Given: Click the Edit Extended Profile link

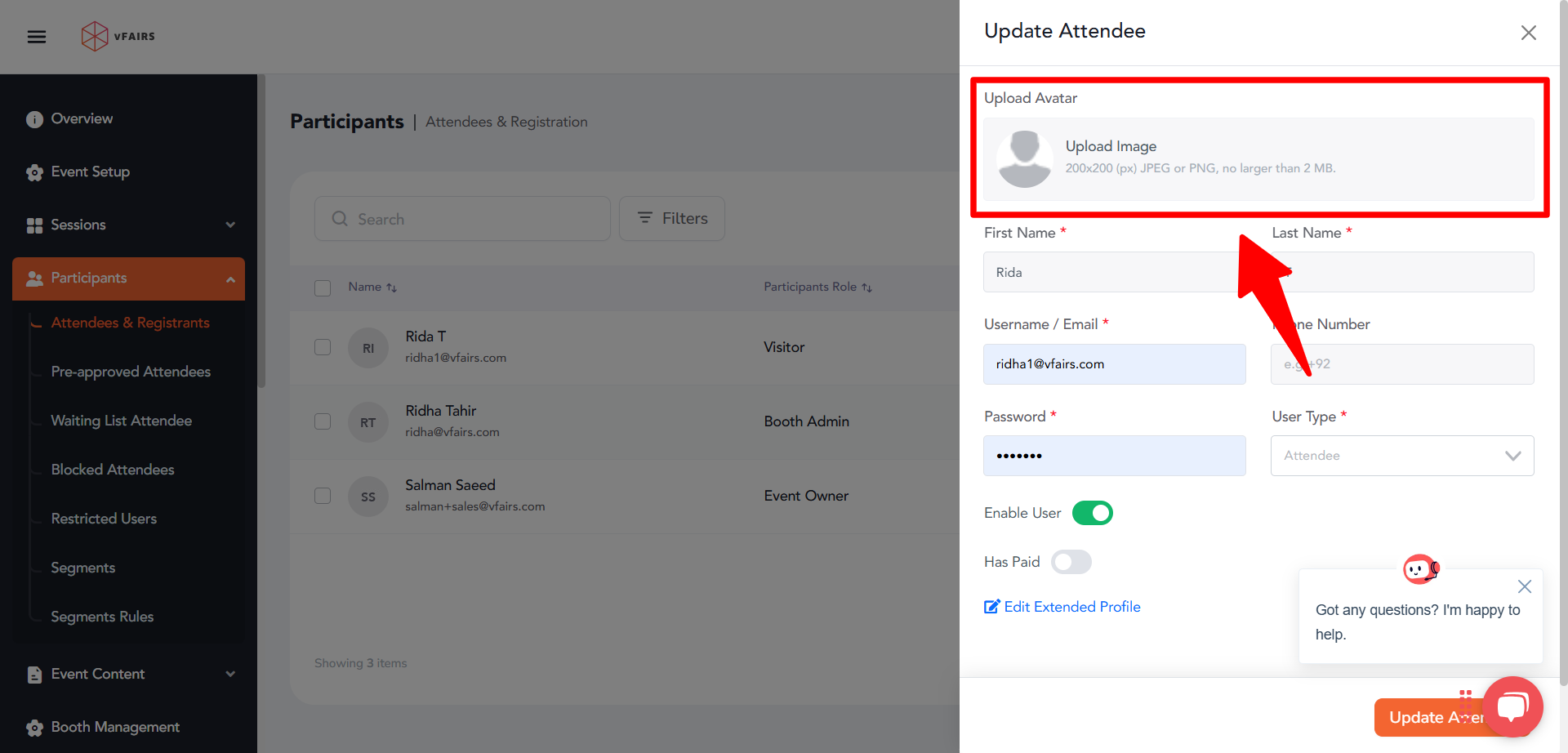Looking at the screenshot, I should pyautogui.click(x=1062, y=607).
